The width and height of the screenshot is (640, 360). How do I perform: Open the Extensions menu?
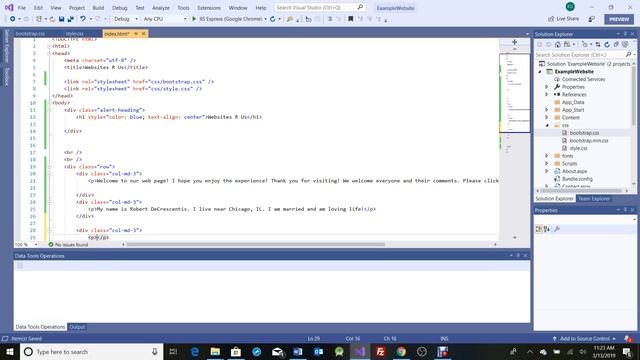(209, 8)
